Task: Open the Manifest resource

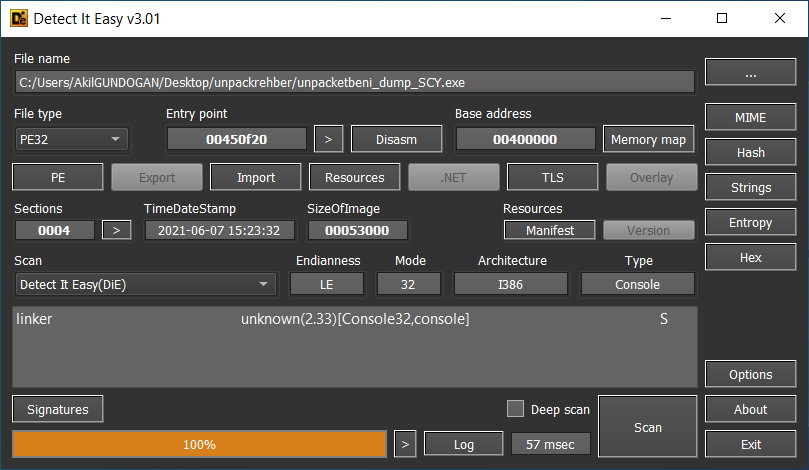Action: click(549, 230)
